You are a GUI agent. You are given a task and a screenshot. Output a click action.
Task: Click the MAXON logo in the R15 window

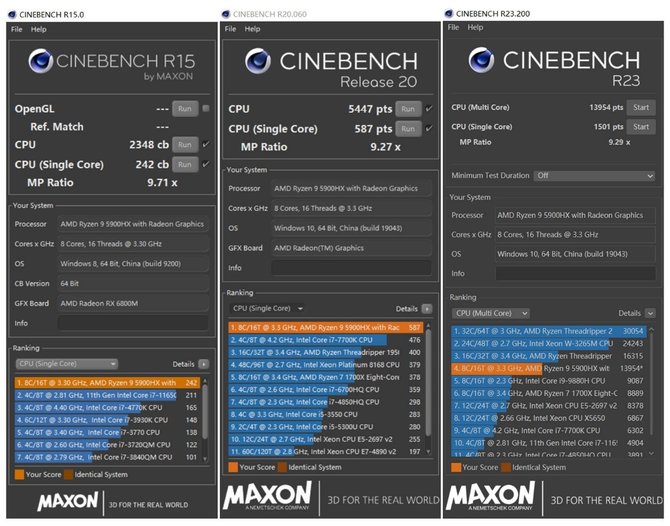point(68,501)
